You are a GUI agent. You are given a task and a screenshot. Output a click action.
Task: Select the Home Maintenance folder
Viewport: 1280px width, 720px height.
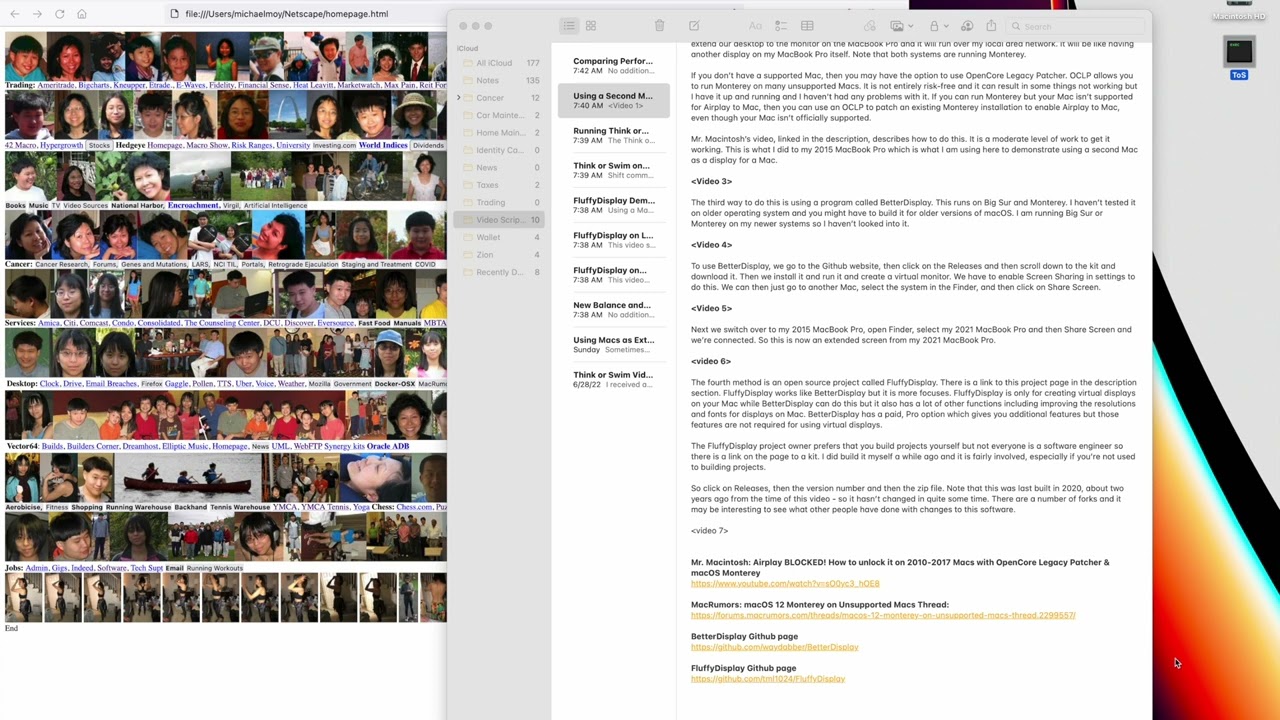[501, 133]
